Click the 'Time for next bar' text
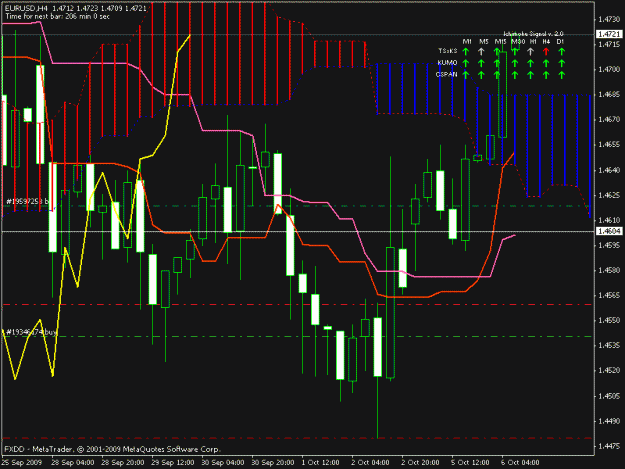Viewport: 625px width, 469px height. (57, 16)
